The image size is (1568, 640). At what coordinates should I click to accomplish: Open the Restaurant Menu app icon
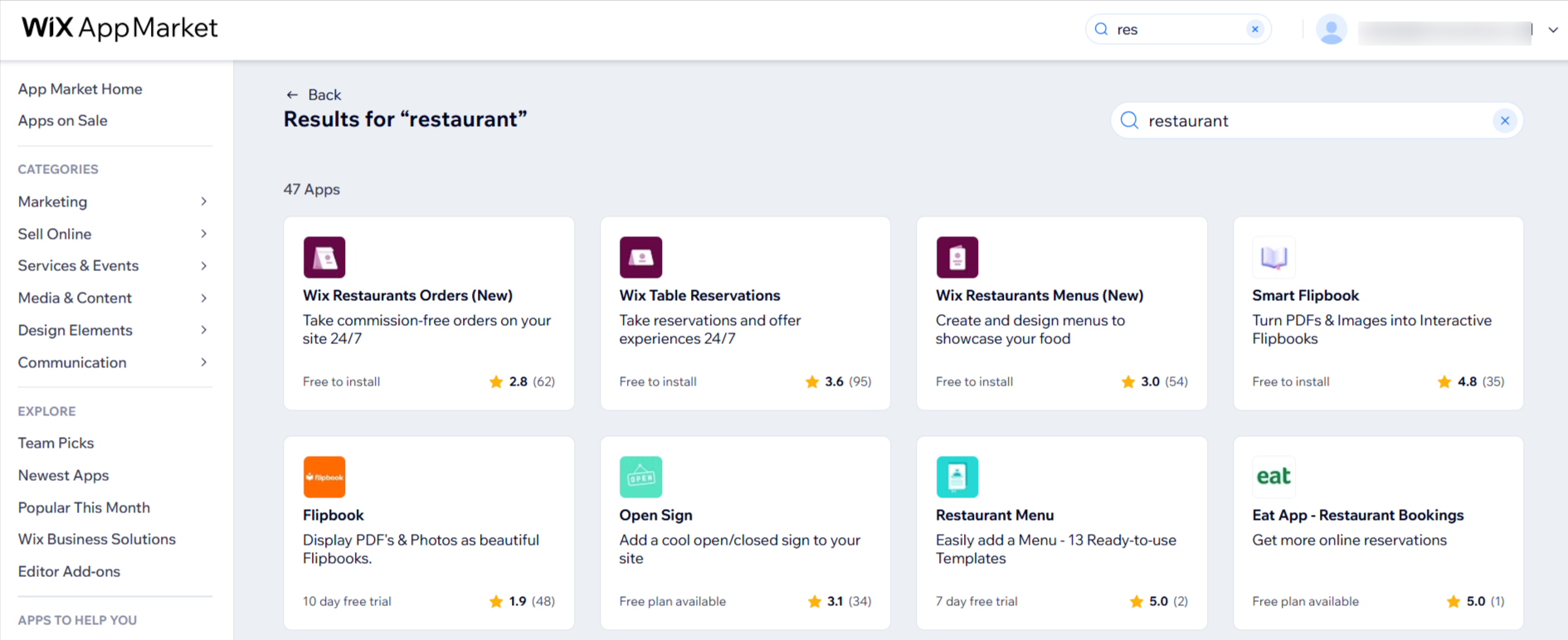[x=957, y=477]
